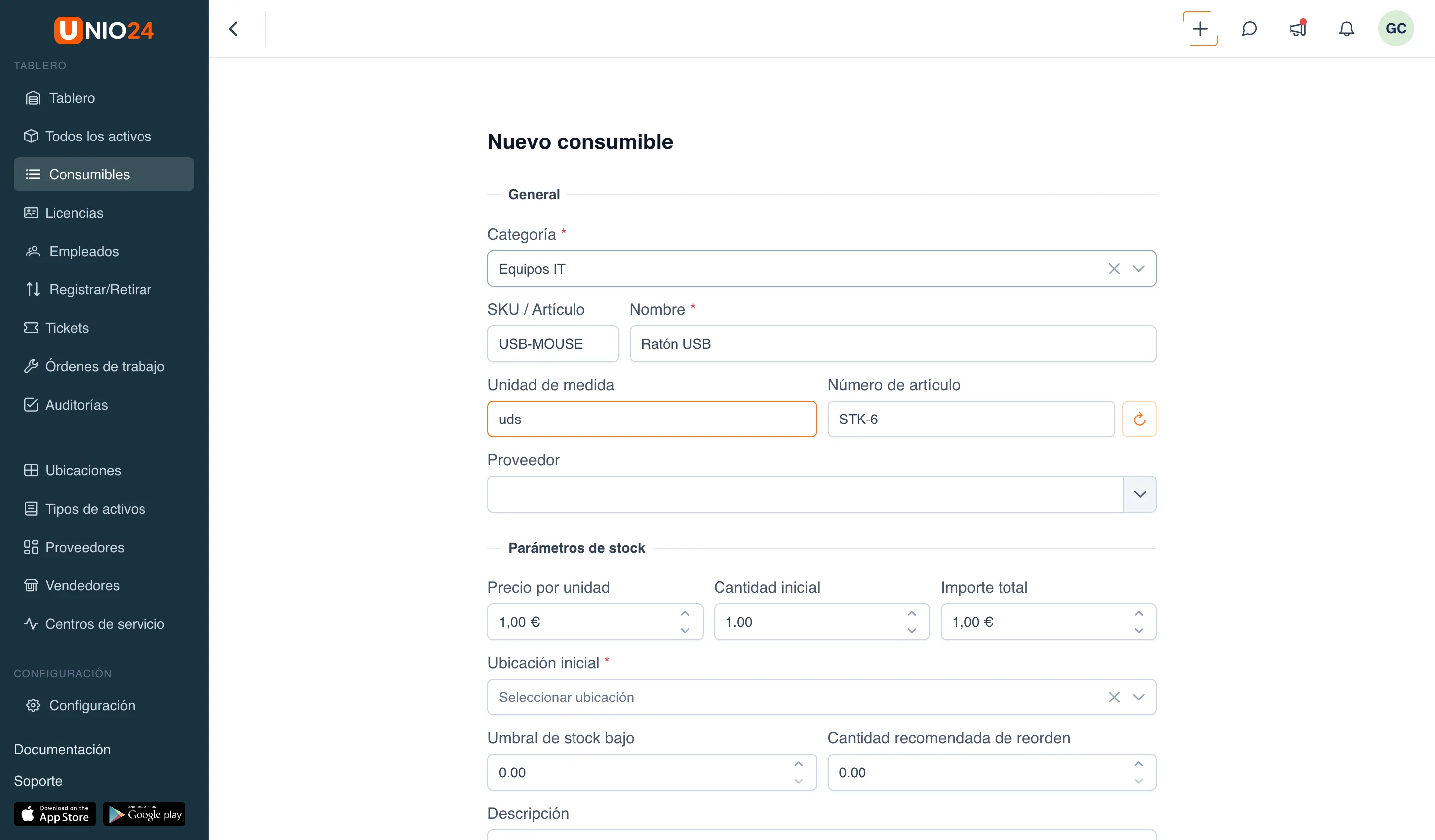Increase Umbral de stock bajo
The width and height of the screenshot is (1435, 840).
[798, 764]
